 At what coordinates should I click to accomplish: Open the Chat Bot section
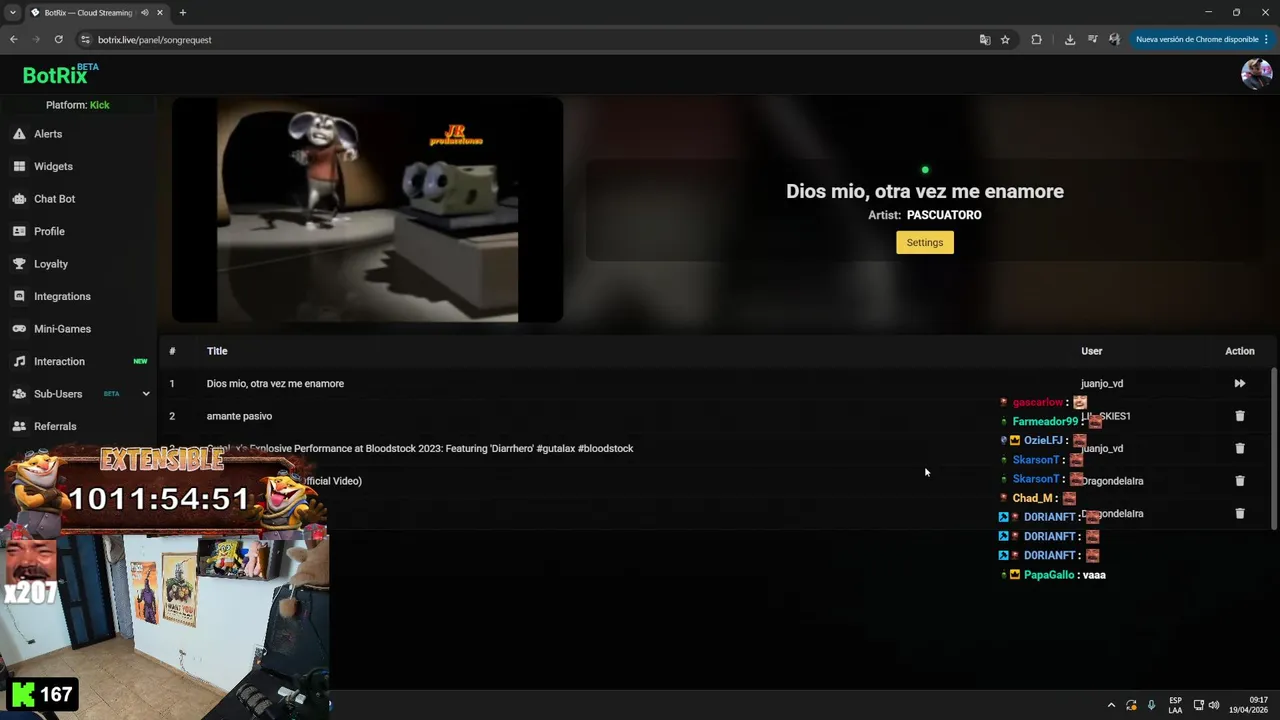click(54, 199)
